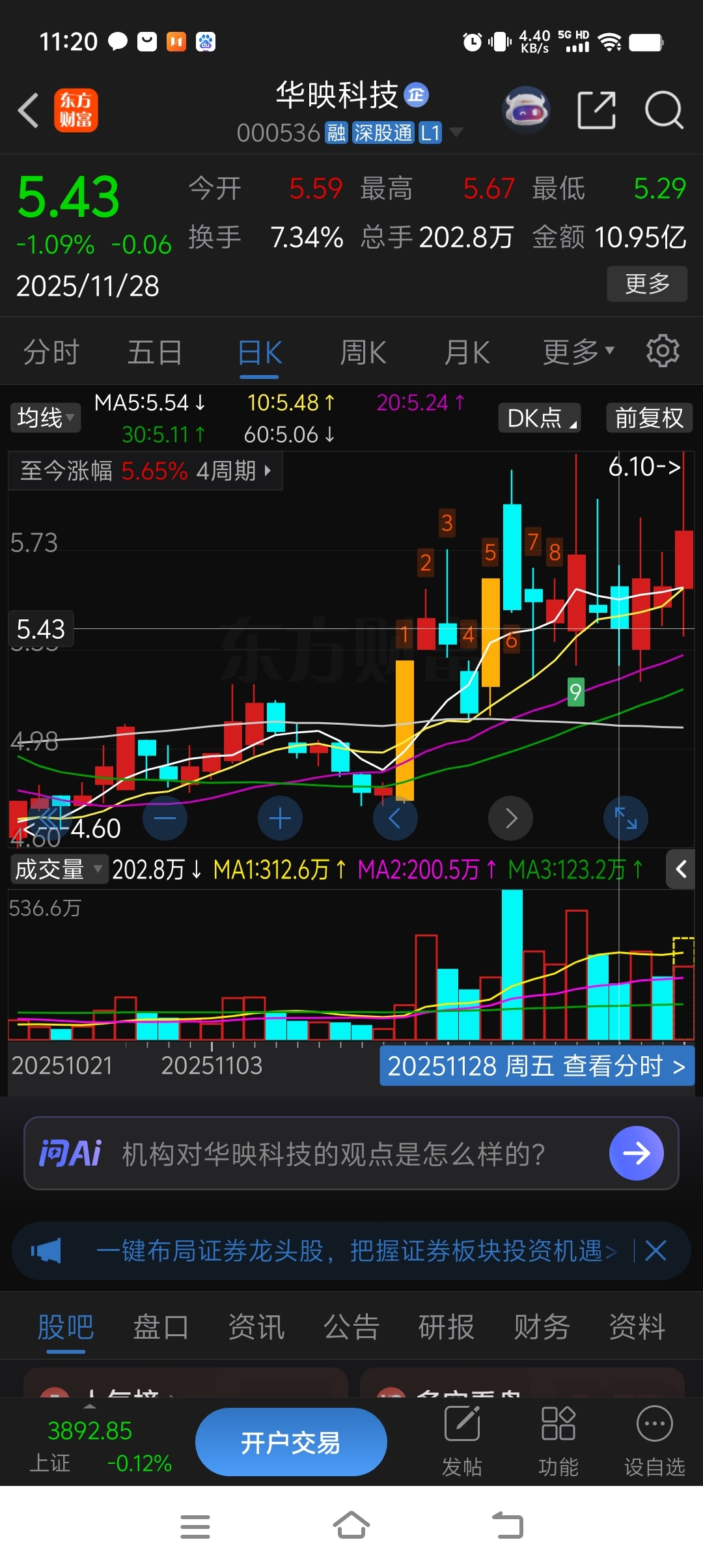
Task: Tap 20251128 周五 查看分时 link
Action: pyautogui.click(x=537, y=1066)
